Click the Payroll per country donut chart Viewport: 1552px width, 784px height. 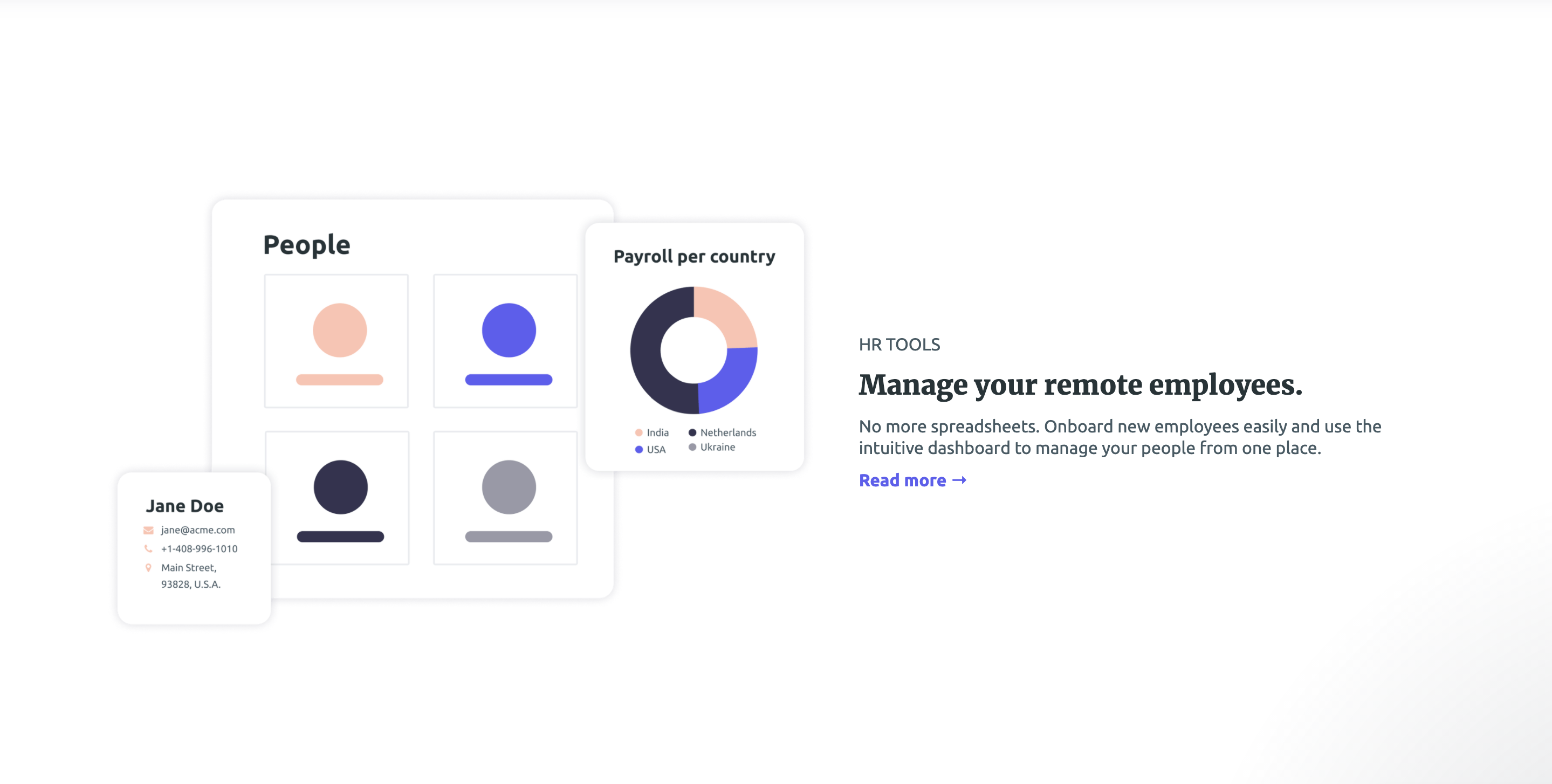694,350
